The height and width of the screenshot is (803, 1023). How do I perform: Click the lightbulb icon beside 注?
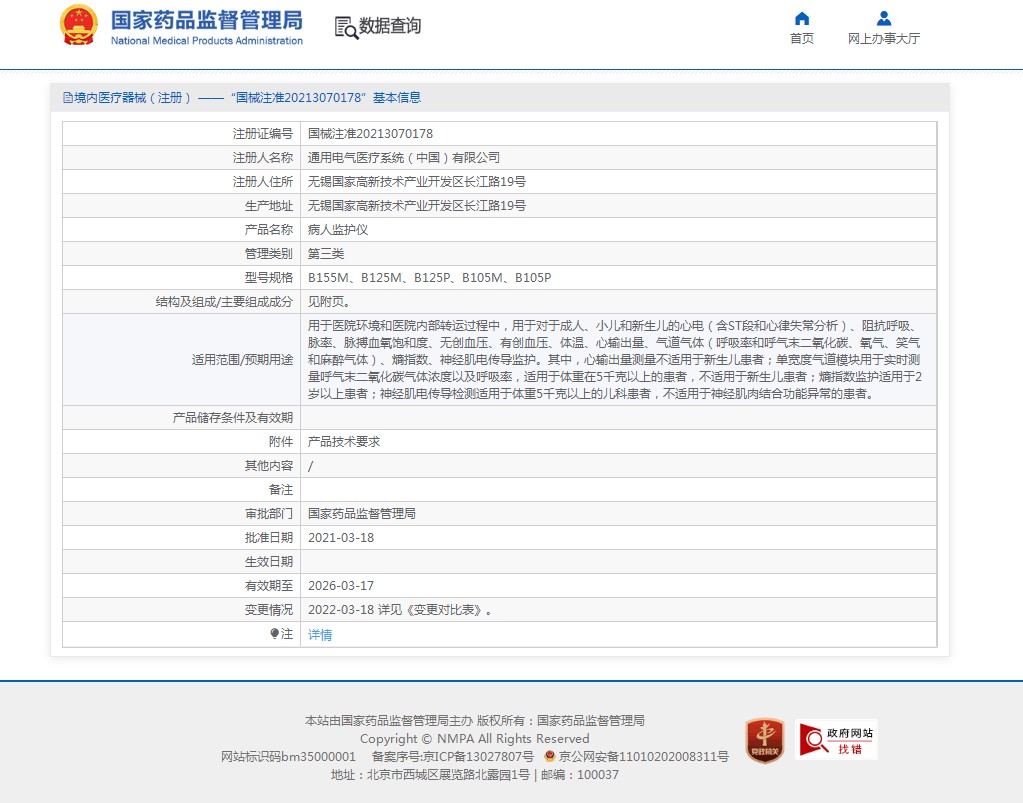pyautogui.click(x=275, y=634)
